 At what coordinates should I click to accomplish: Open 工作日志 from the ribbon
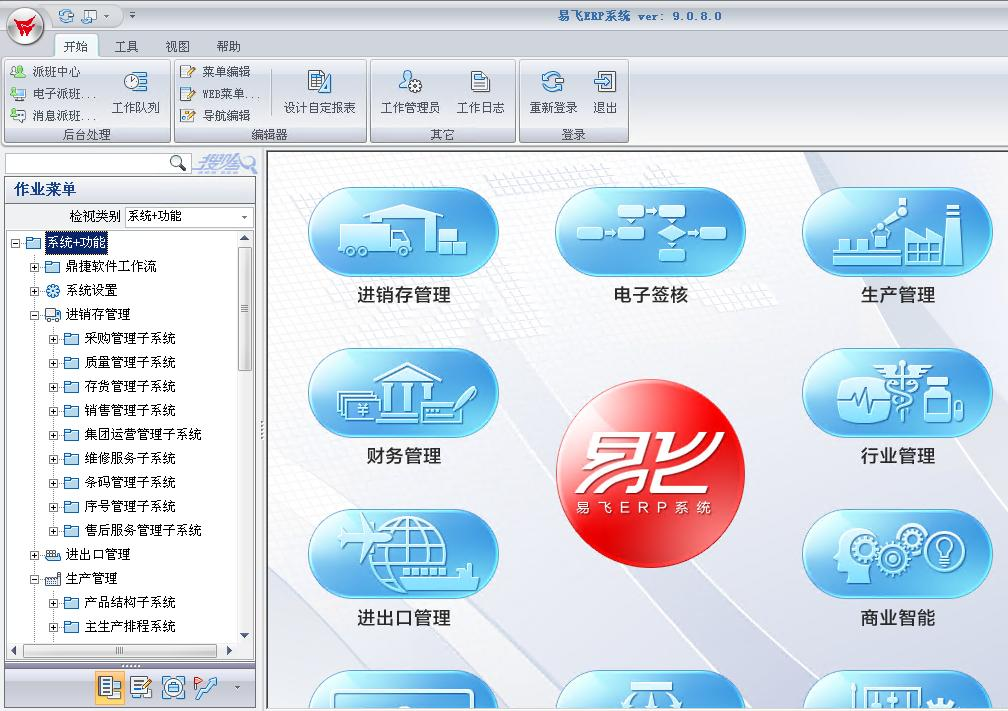tap(480, 92)
